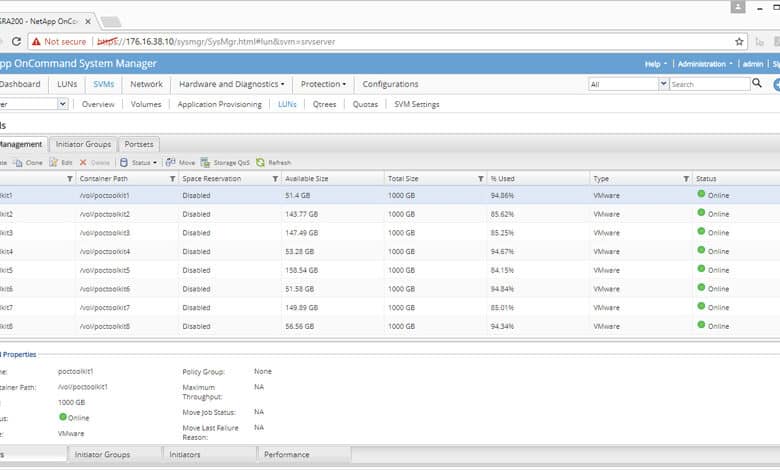This screenshot has width=780, height=470.
Task: Go to the Dashboard tab
Action: coord(20,84)
